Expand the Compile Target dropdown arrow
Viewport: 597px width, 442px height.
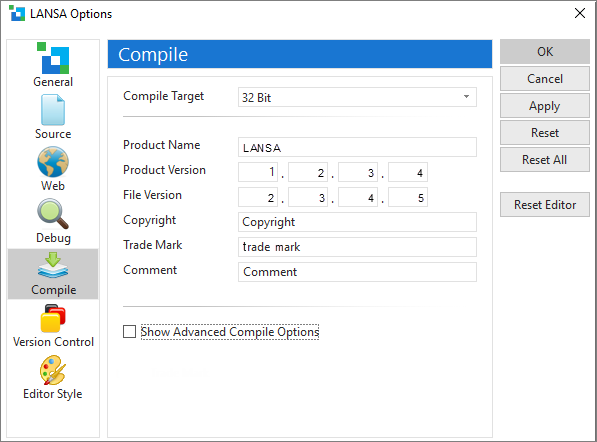(466, 97)
